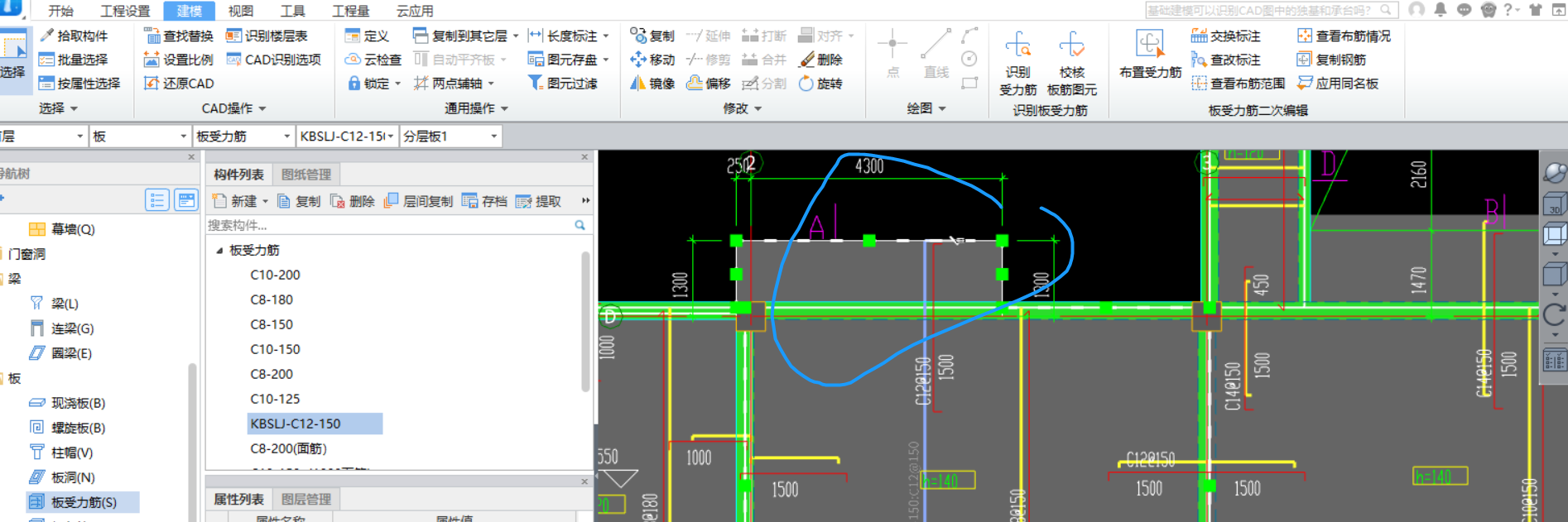1568x522 pixels.
Task: Collapse the 板受力筋 tree node
Action: [x=219, y=250]
